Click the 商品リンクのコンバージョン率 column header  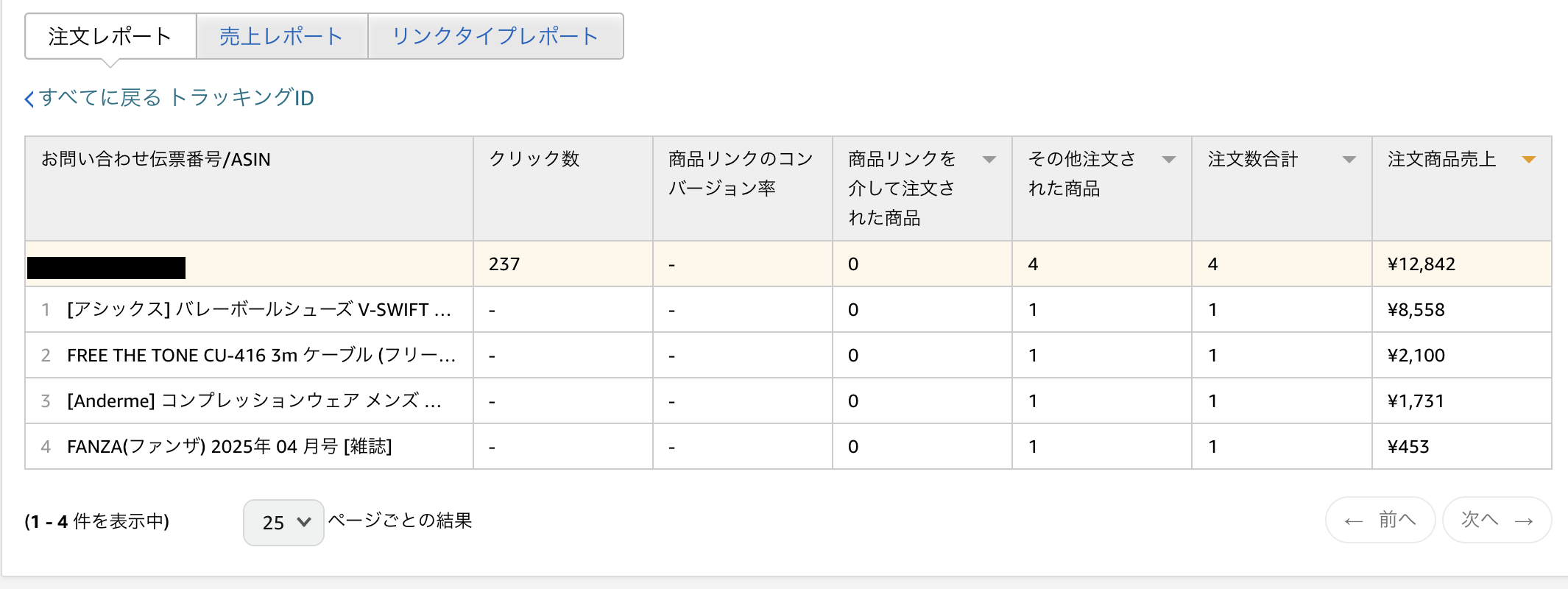click(x=740, y=173)
